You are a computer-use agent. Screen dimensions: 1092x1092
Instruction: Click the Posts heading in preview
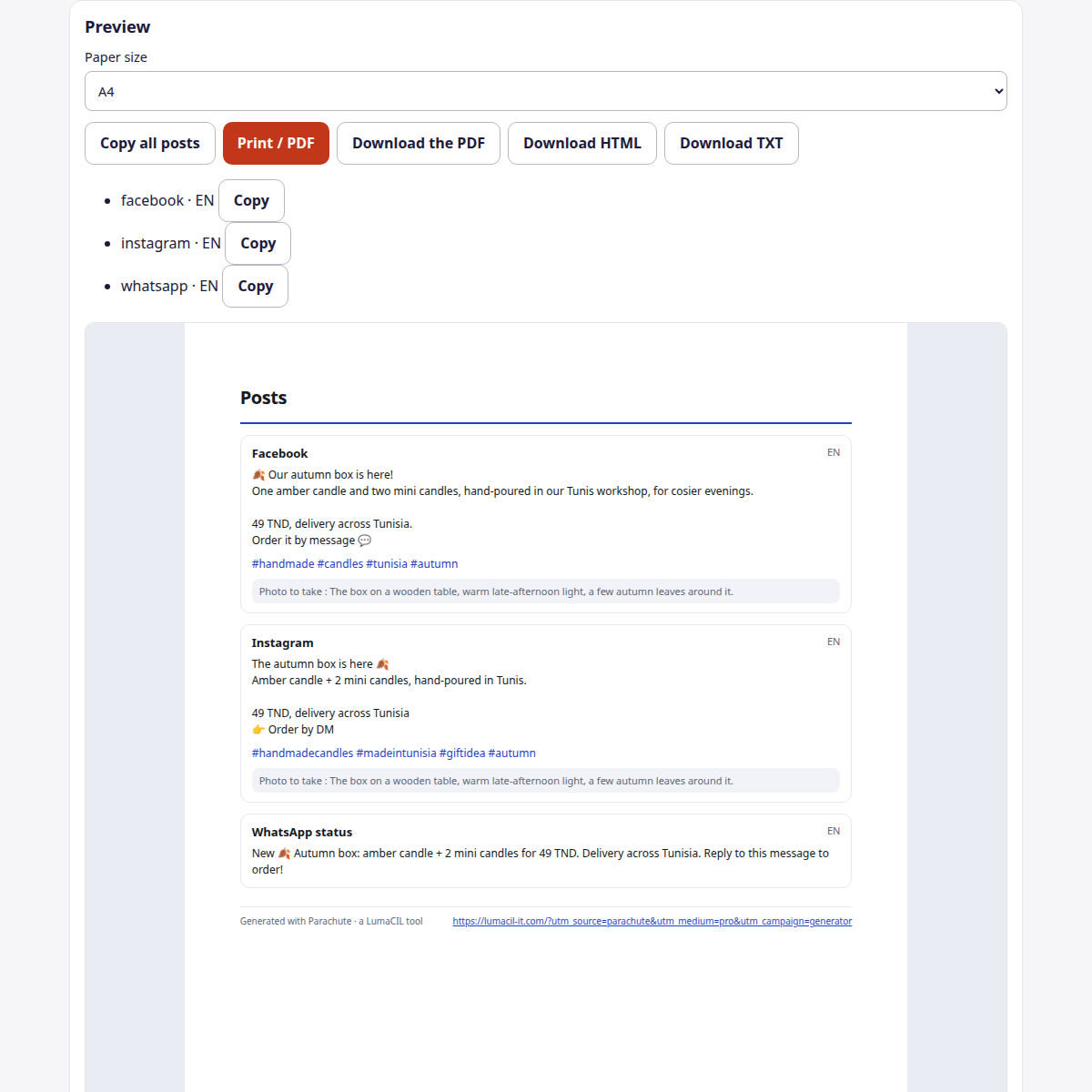264,398
